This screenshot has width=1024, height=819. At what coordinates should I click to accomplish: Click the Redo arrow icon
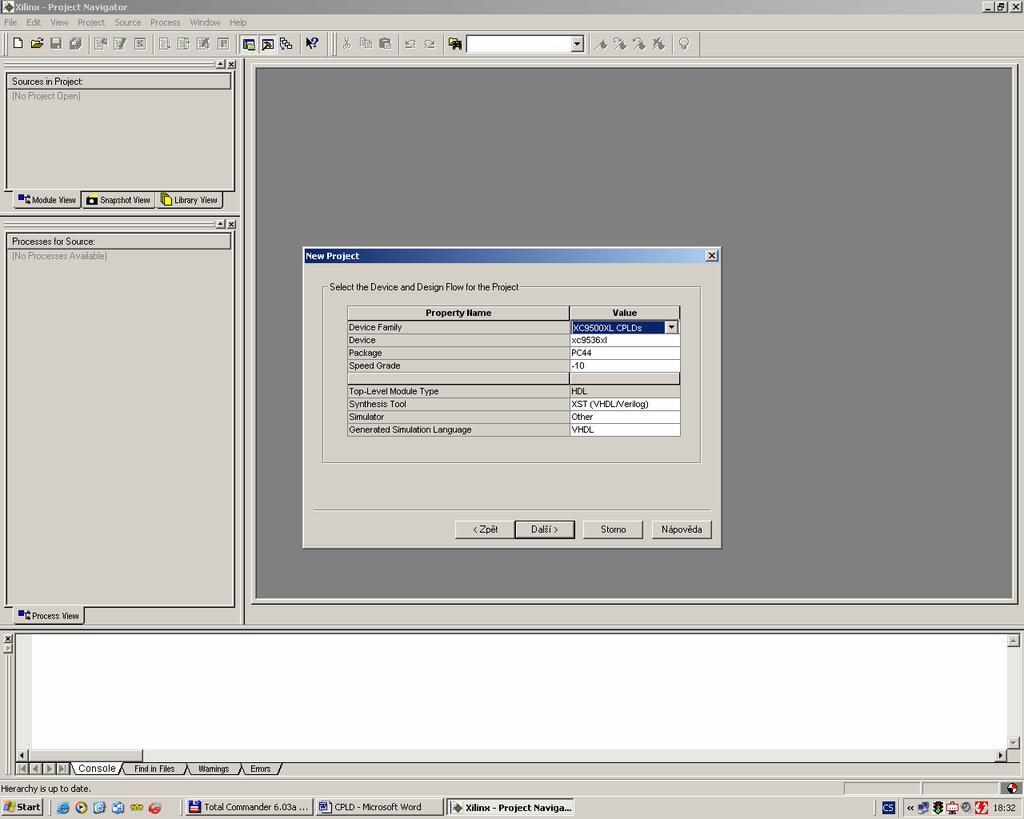pos(430,44)
